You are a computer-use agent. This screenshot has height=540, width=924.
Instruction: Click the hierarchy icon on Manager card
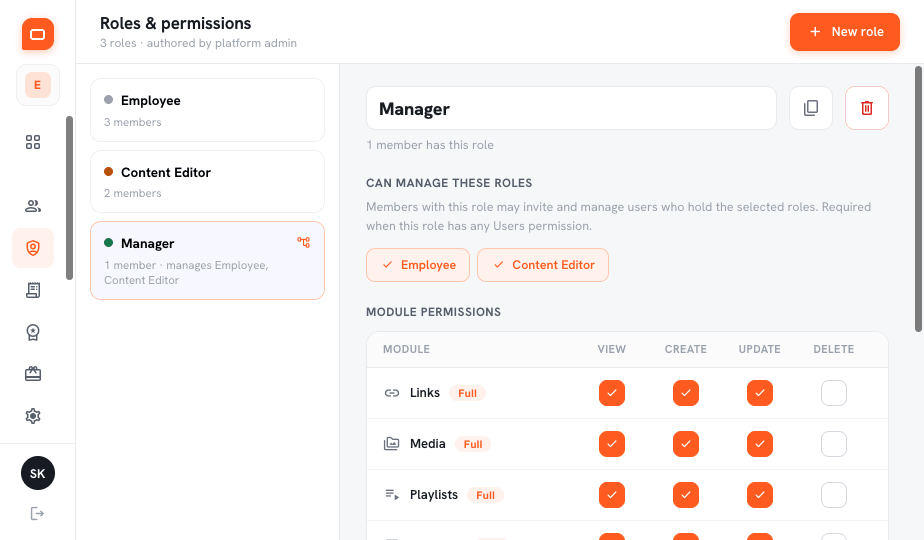(x=303, y=242)
